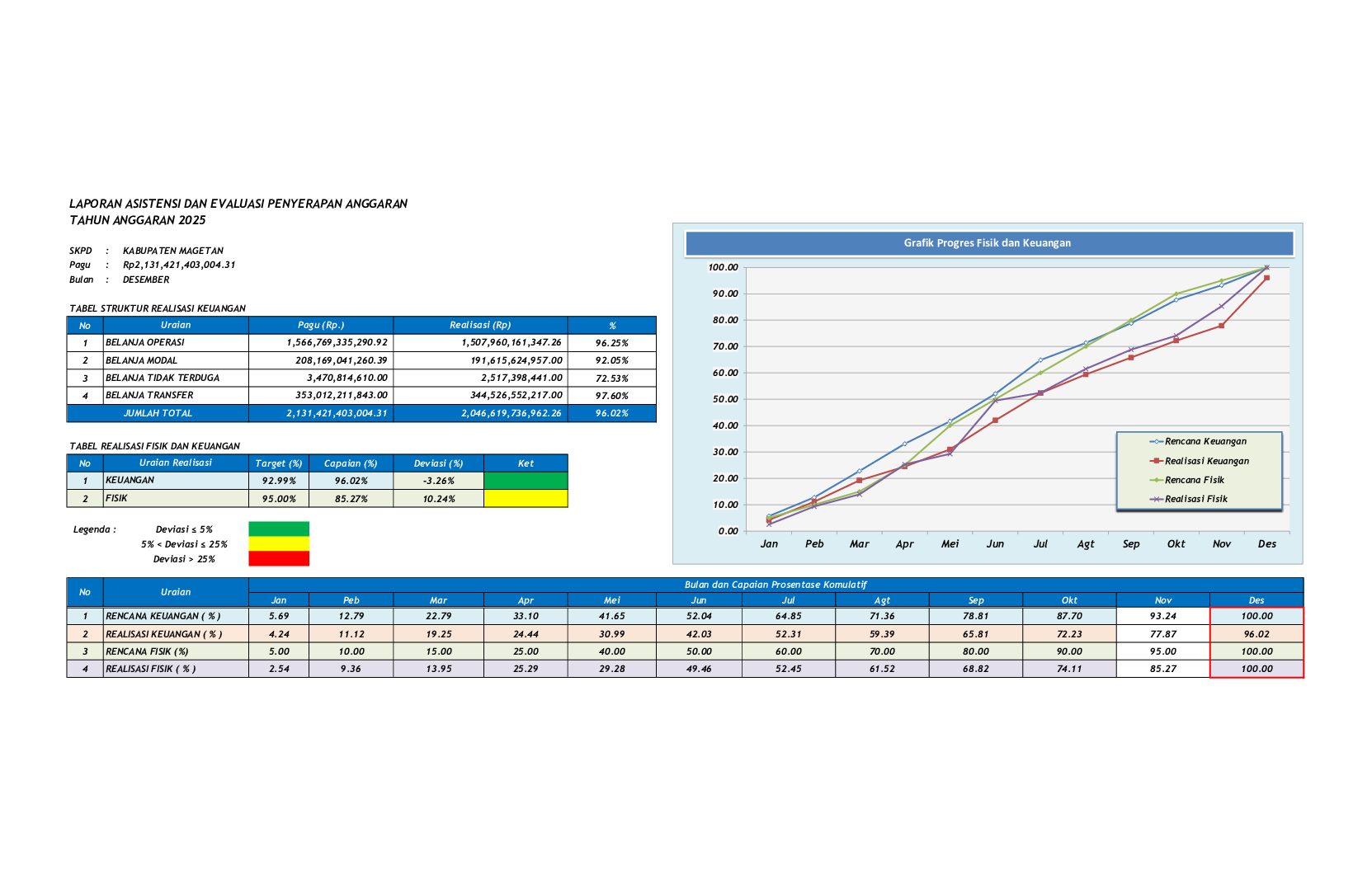Click the yellow Ket cell for FISIK

tap(526, 499)
